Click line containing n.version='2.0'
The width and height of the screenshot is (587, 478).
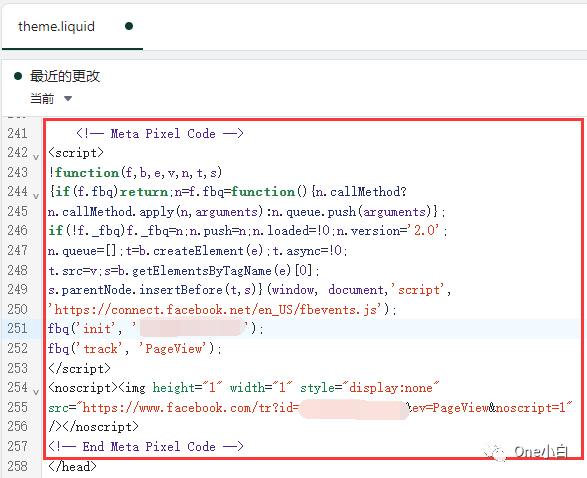pos(248,231)
